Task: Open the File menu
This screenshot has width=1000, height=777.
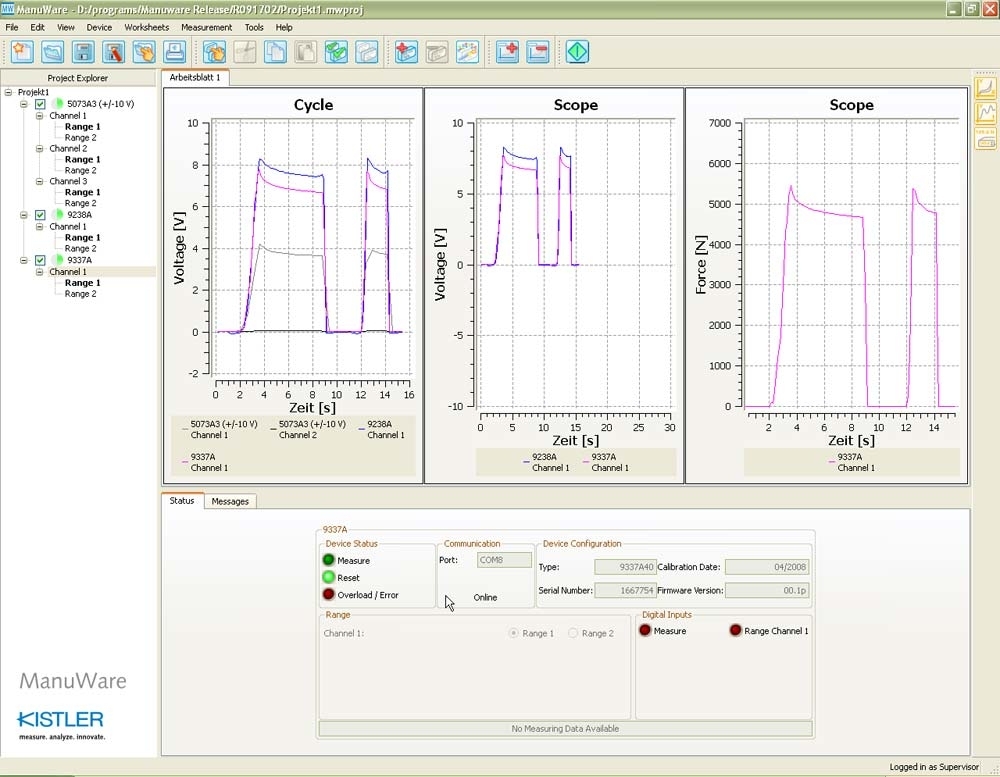Action: pyautogui.click(x=11, y=27)
